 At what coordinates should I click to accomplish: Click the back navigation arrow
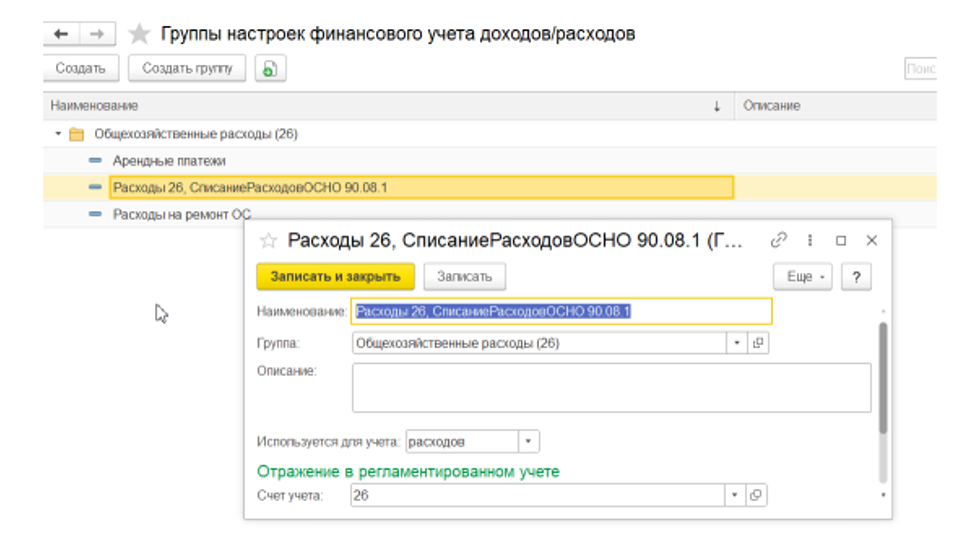pyautogui.click(x=61, y=34)
